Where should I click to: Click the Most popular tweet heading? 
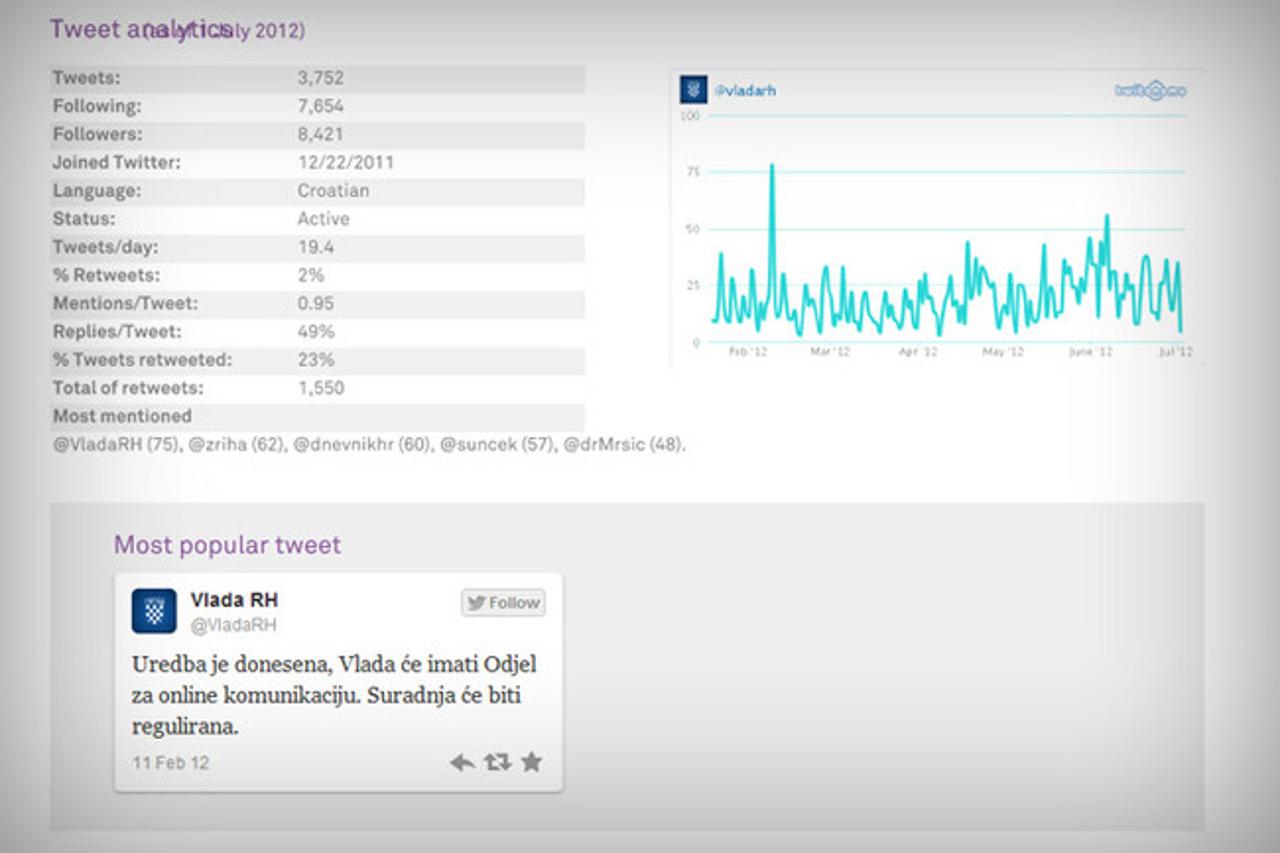pyautogui.click(x=227, y=545)
